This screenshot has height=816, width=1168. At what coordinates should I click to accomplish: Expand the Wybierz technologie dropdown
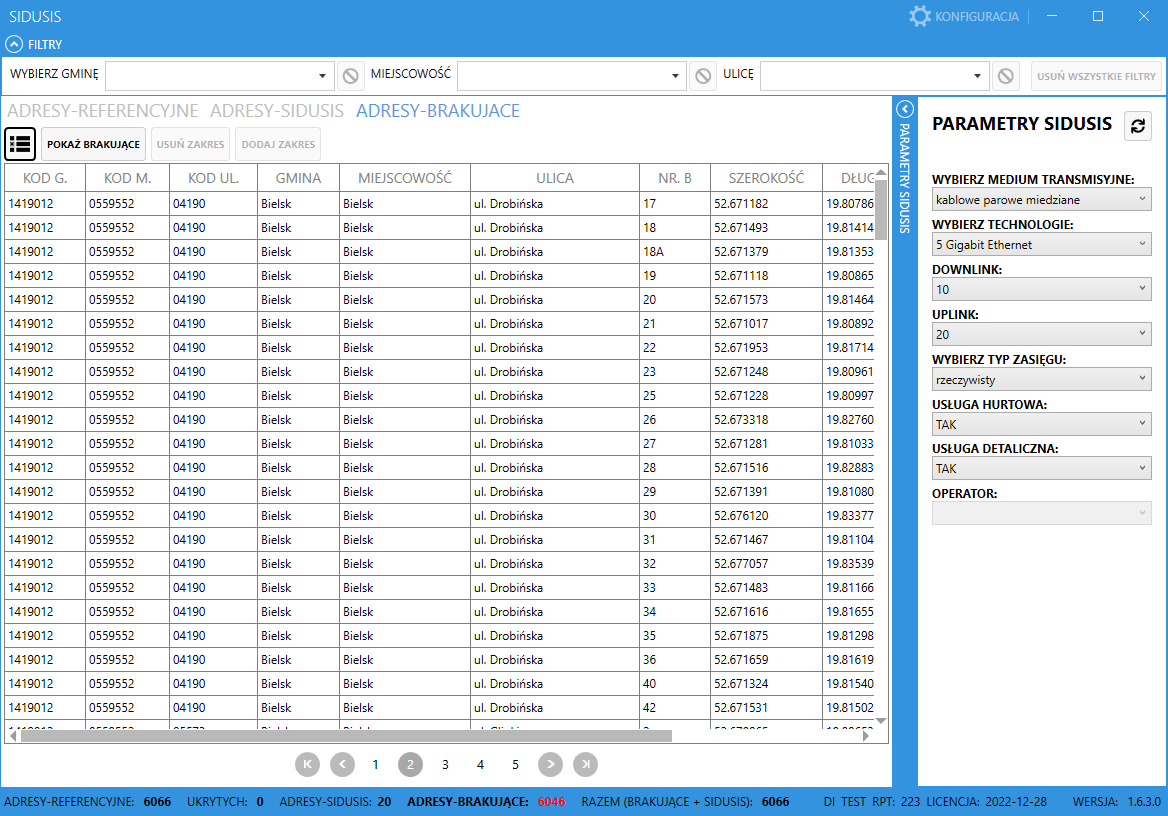tap(1041, 244)
